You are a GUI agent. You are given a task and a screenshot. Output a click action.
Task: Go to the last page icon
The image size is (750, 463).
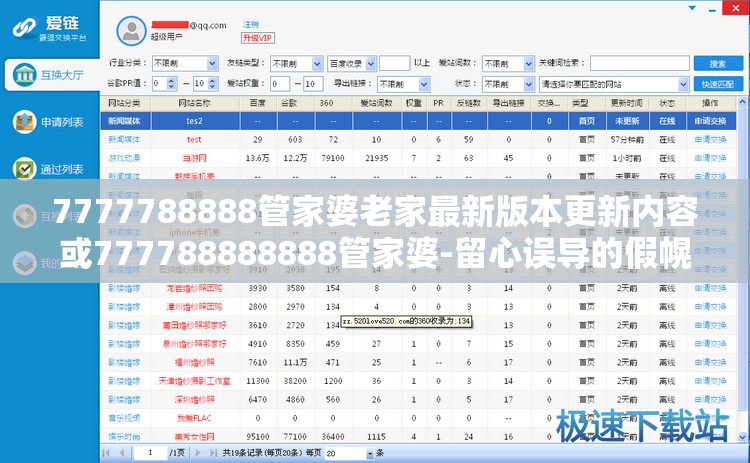pyautogui.click(x=213, y=452)
